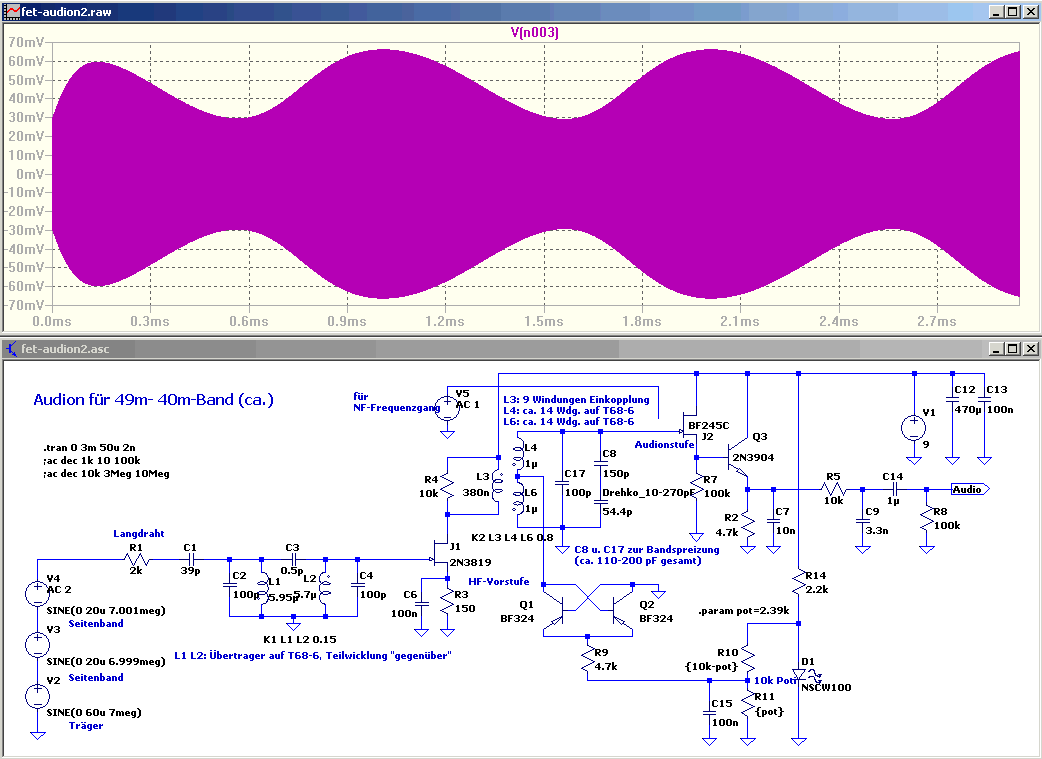
Task: Click the Audion für 49m- 40m-Band title text
Action: (154, 399)
